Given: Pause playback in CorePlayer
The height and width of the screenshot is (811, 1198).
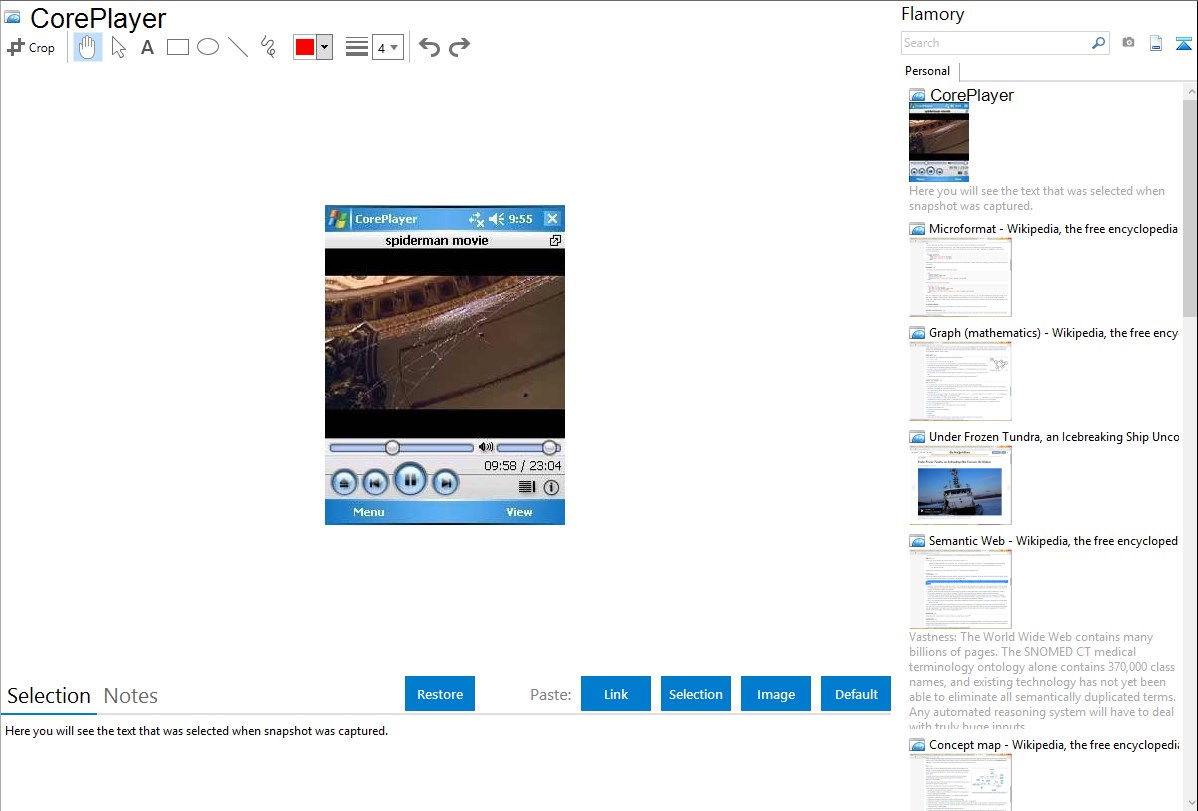Looking at the screenshot, I should tap(410, 481).
